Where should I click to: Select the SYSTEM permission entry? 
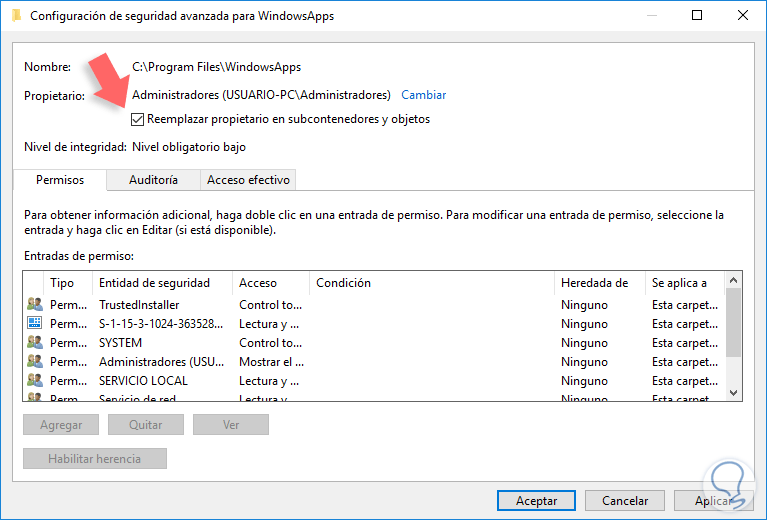(374, 343)
